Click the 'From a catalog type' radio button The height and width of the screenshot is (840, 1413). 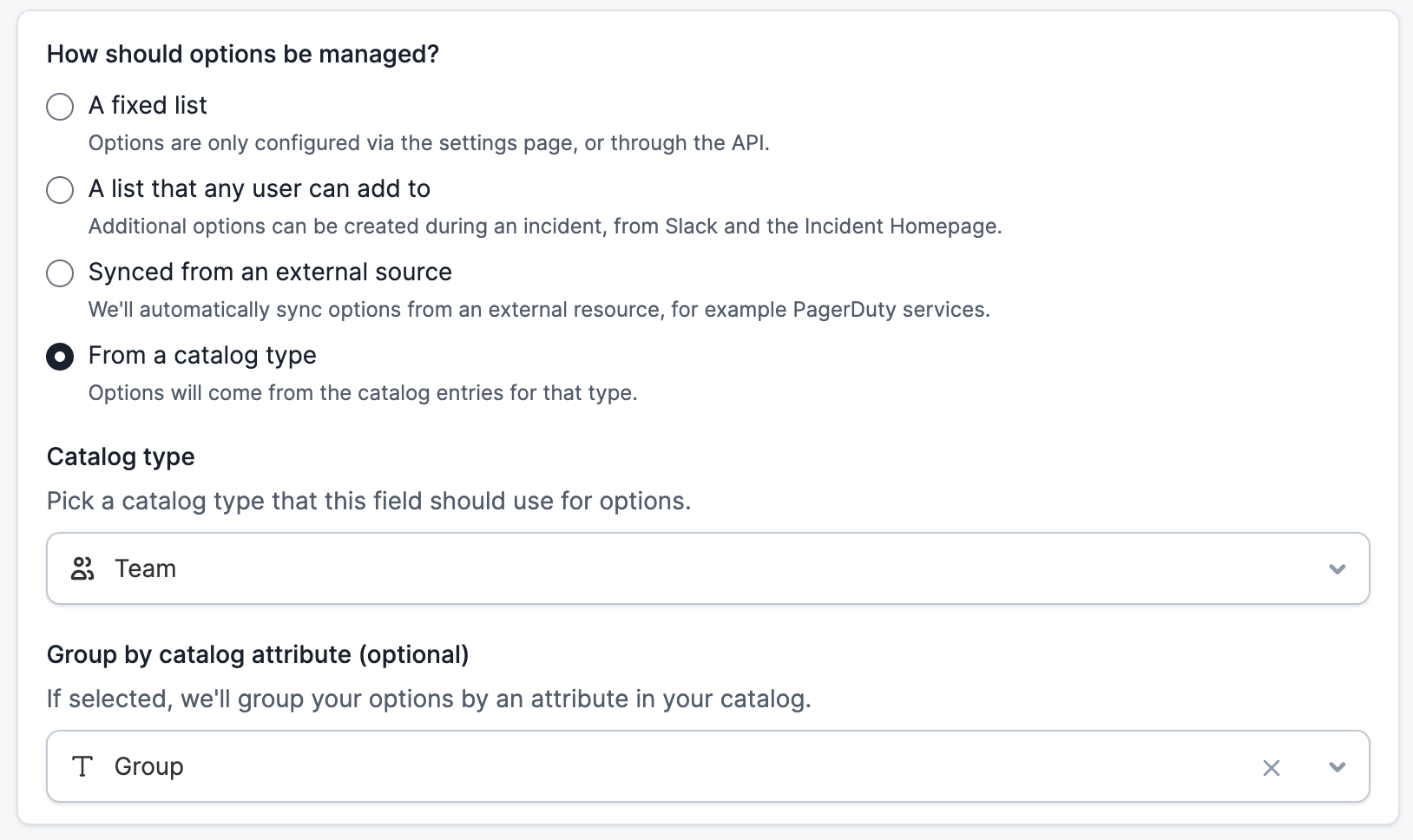[x=60, y=357]
